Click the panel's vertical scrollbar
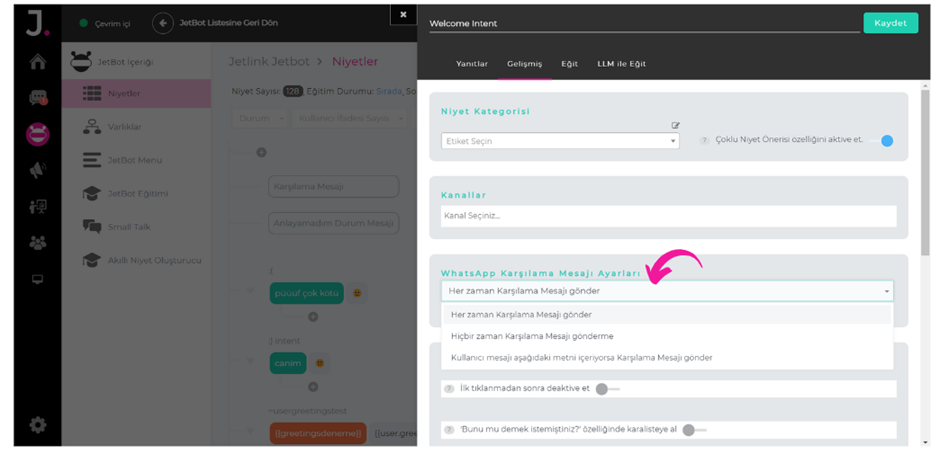Screen dimensions: 940x454 point(925,173)
